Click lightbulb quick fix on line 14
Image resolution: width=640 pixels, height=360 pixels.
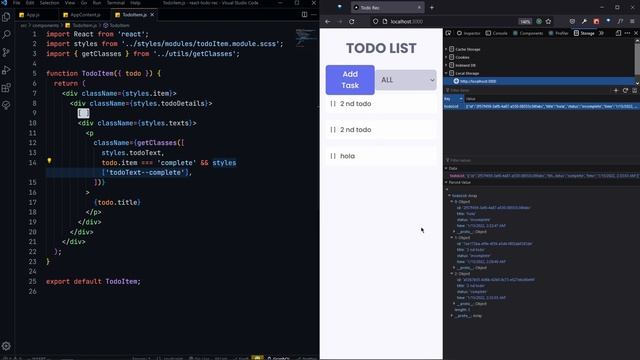point(49,161)
